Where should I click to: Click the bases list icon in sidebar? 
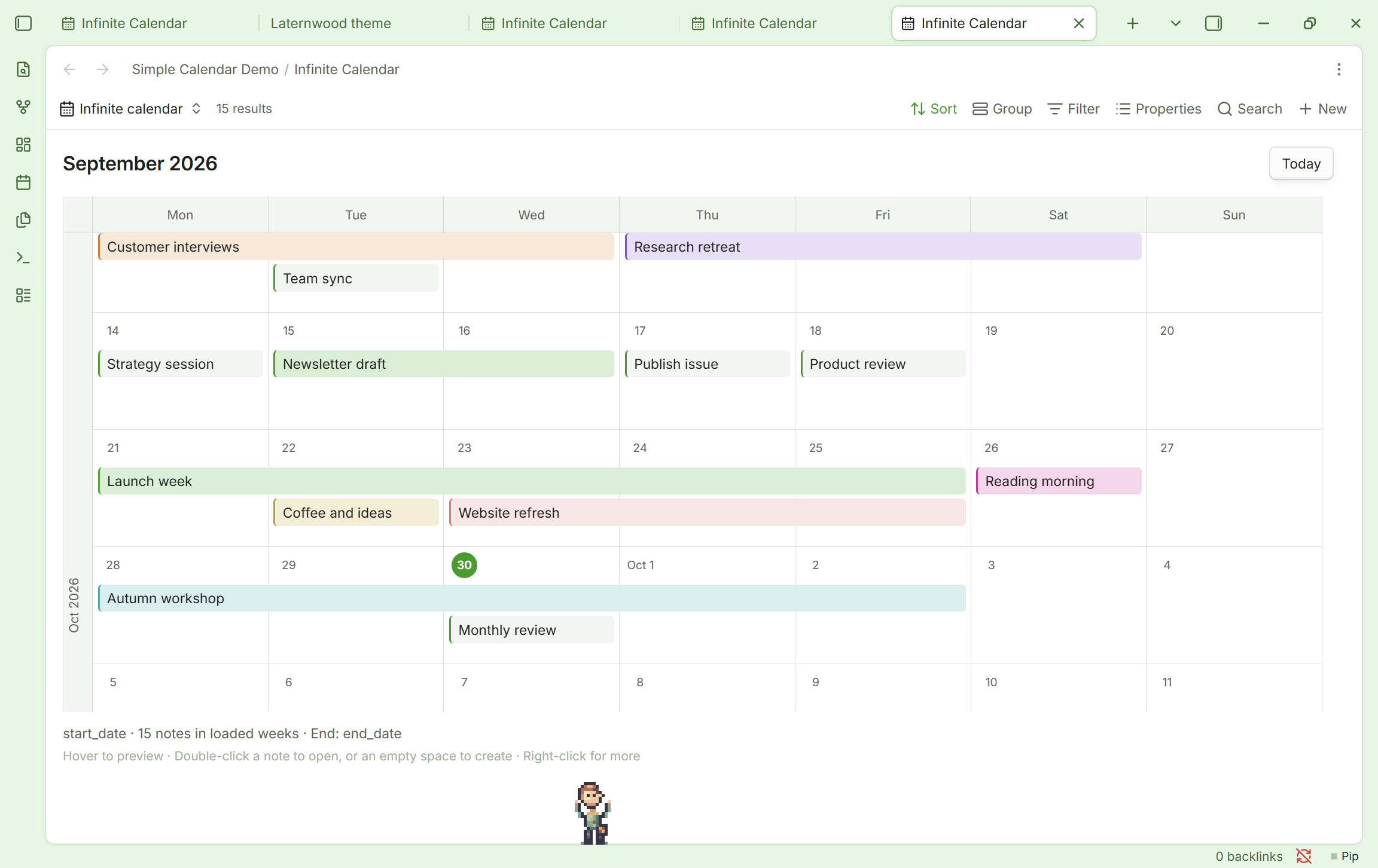point(23,295)
